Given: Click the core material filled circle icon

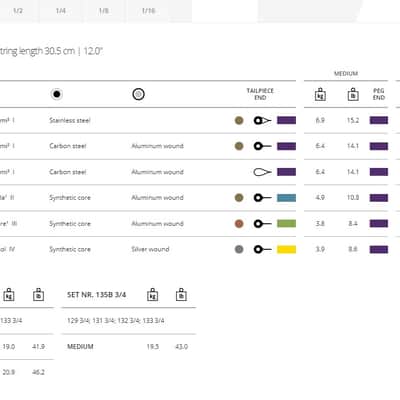Looking at the screenshot, I should coord(57,94).
